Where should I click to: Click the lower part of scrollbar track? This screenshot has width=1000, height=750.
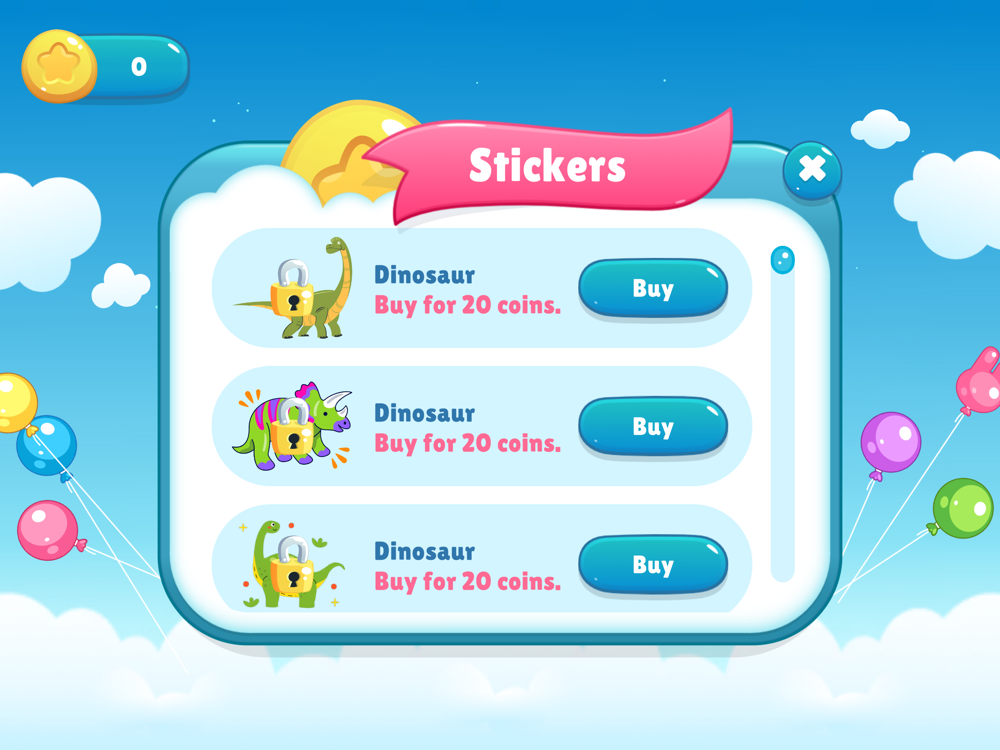click(x=783, y=510)
